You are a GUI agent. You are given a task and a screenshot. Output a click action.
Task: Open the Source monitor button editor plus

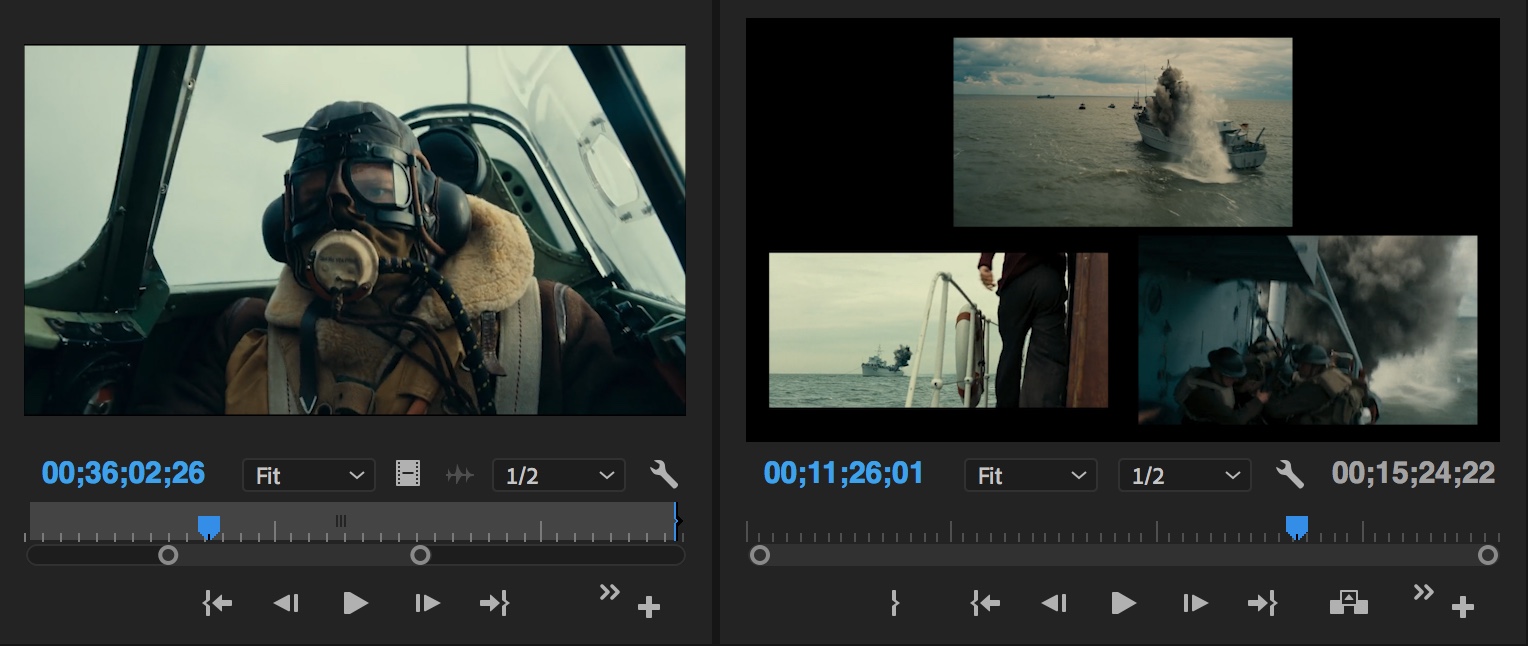pyautogui.click(x=649, y=607)
